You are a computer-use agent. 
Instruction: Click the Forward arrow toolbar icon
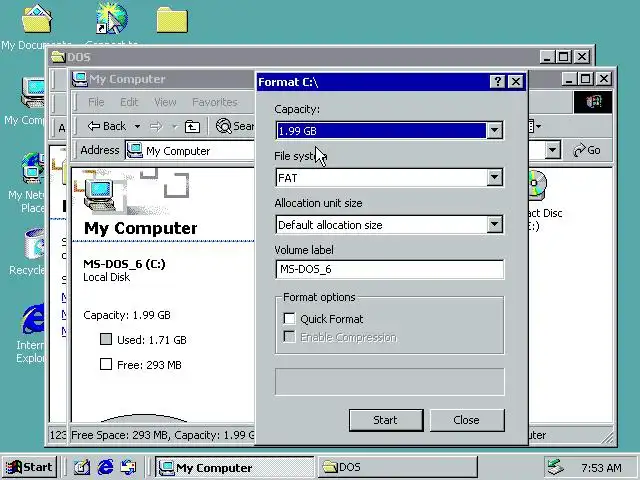tap(156, 127)
